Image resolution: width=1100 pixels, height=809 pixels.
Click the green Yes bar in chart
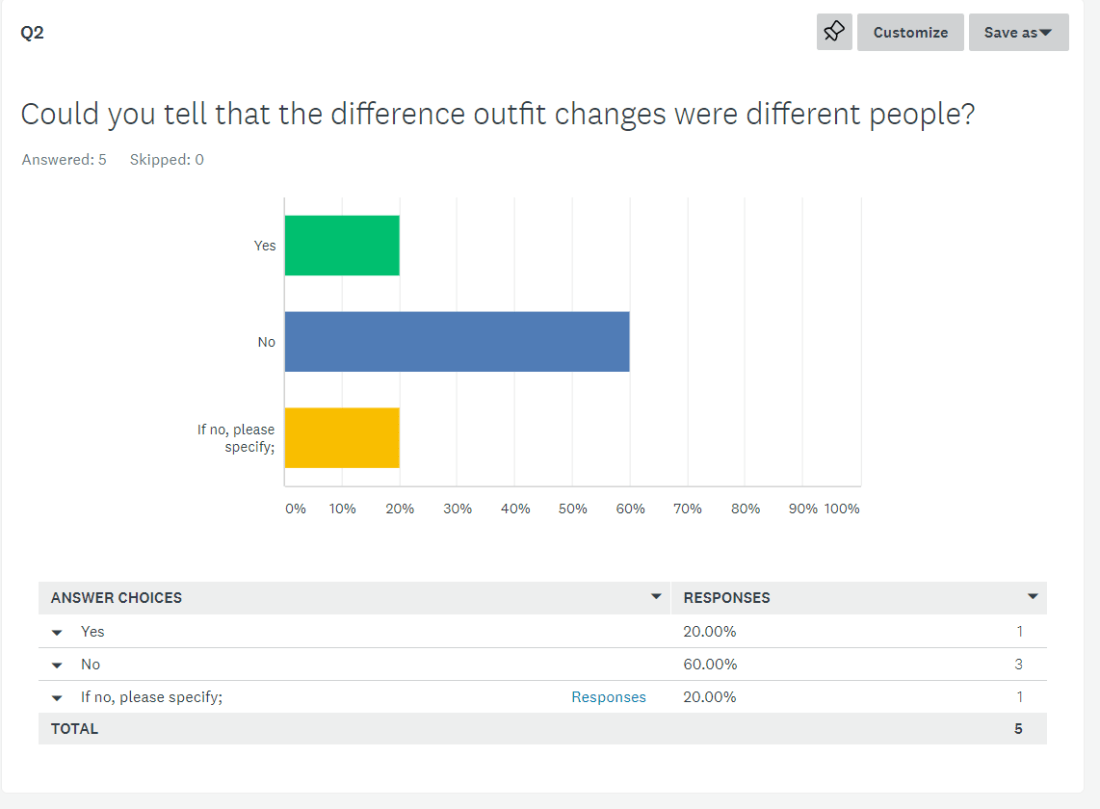[x=342, y=245]
